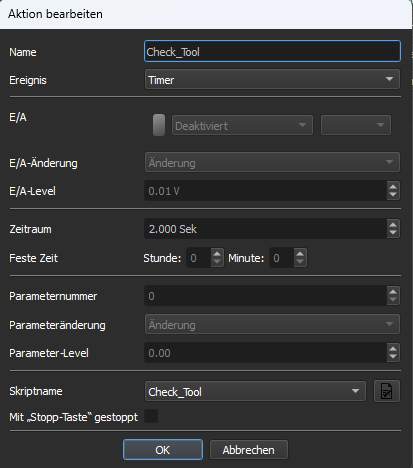
Task: Click the Zeitraum label
Action: [30, 229]
